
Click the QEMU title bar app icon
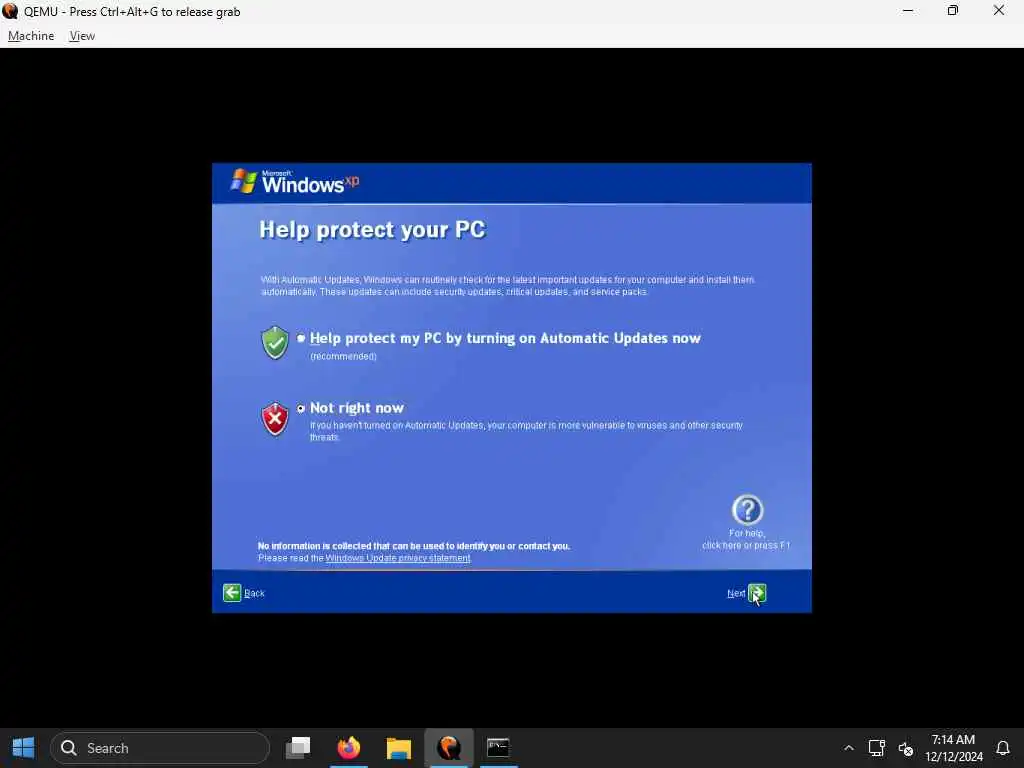pyautogui.click(x=10, y=11)
